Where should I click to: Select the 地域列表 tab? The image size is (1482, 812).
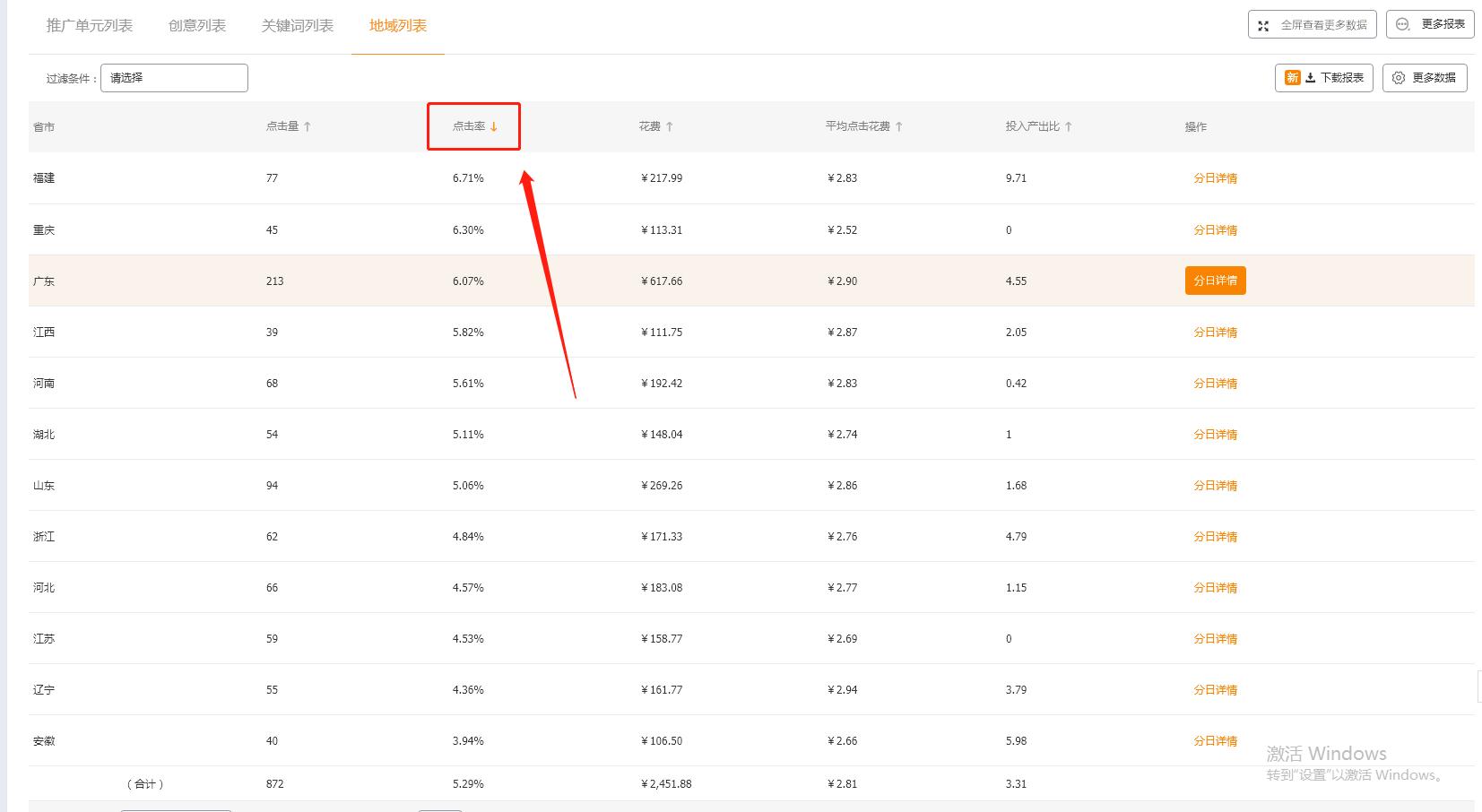[x=398, y=26]
